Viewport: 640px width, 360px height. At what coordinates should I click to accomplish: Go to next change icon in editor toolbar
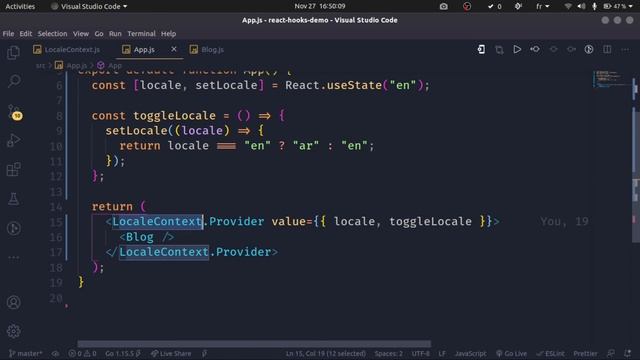[571, 49]
